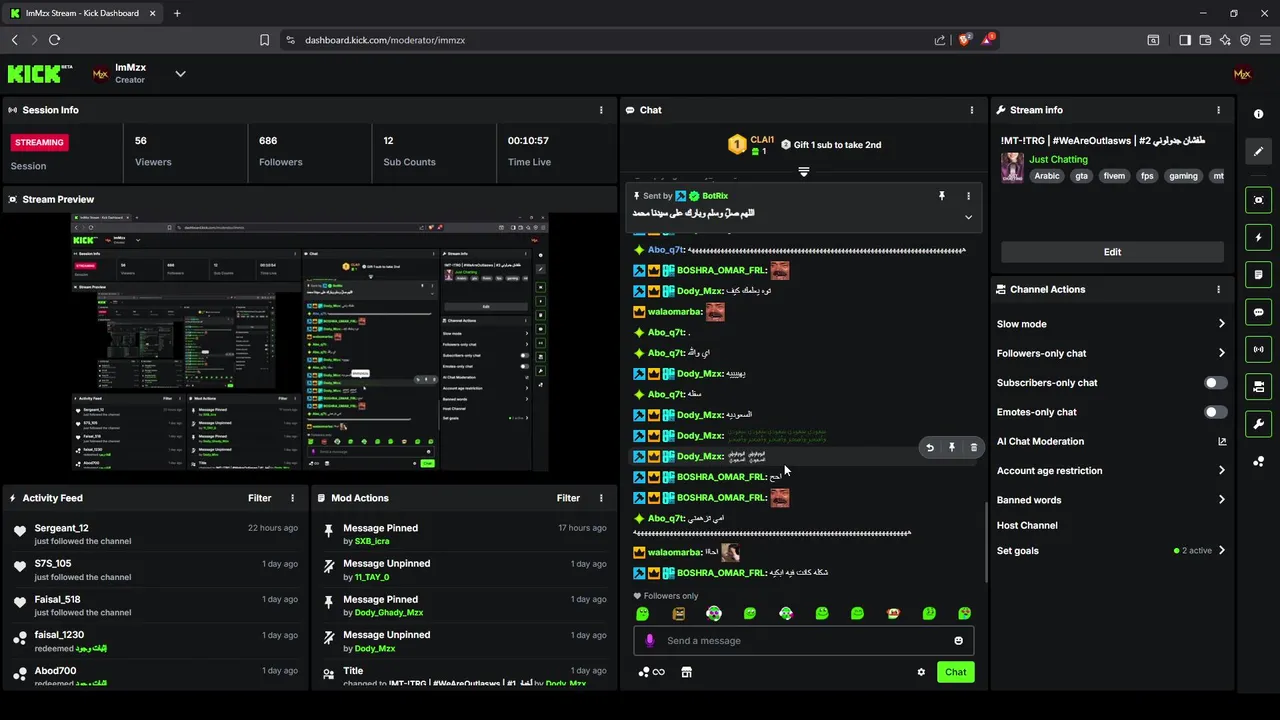Click the browser address bar URL
The width and height of the screenshot is (1280, 720).
pyautogui.click(x=385, y=40)
